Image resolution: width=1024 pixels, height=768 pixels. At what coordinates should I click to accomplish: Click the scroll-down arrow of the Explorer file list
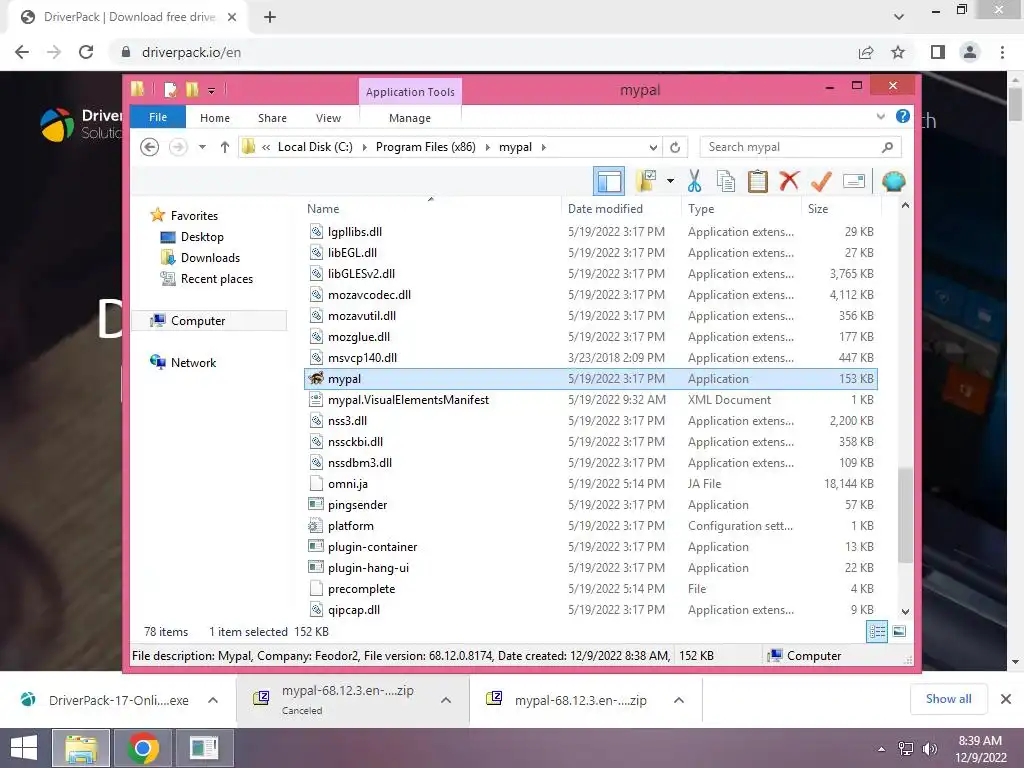tap(905, 612)
